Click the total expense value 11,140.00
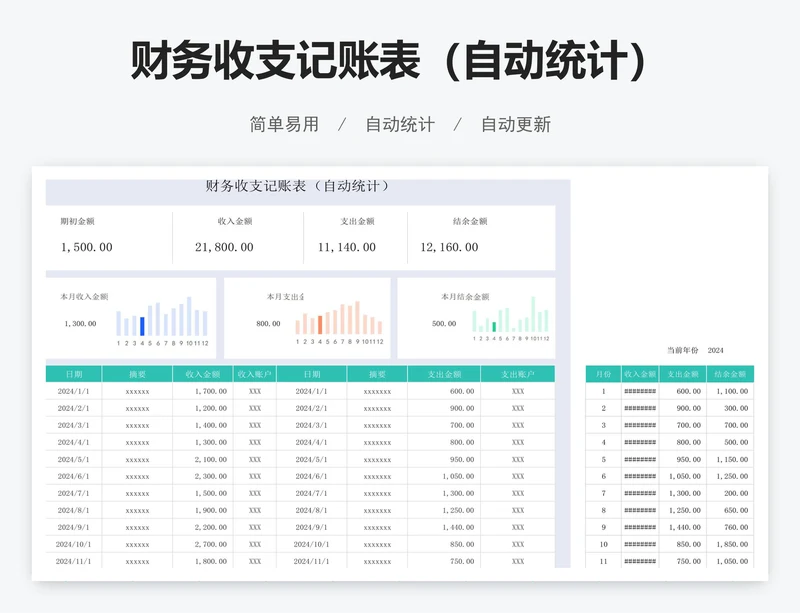This screenshot has width=800, height=613. click(346, 247)
